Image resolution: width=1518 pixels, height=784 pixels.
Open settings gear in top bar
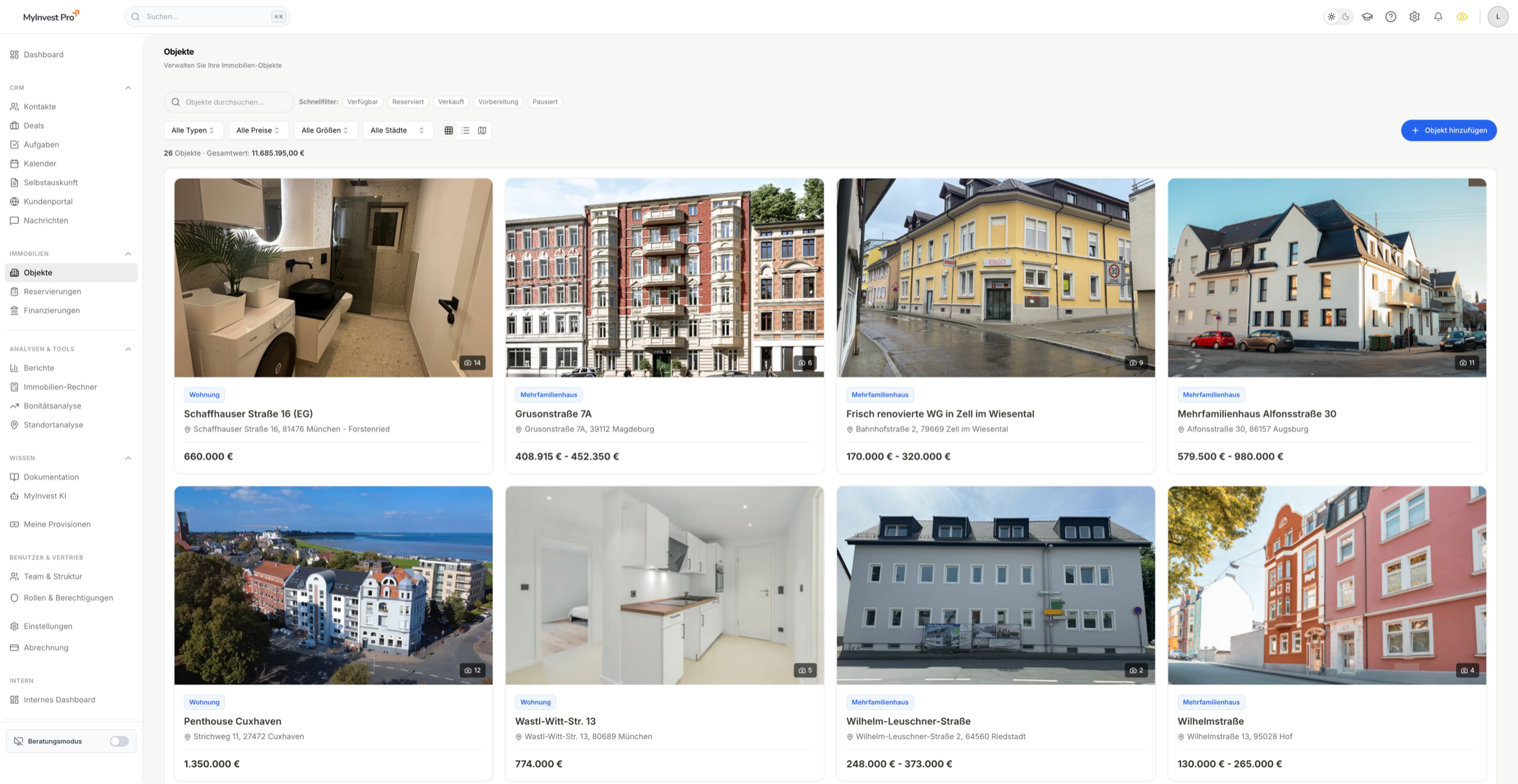[1414, 17]
